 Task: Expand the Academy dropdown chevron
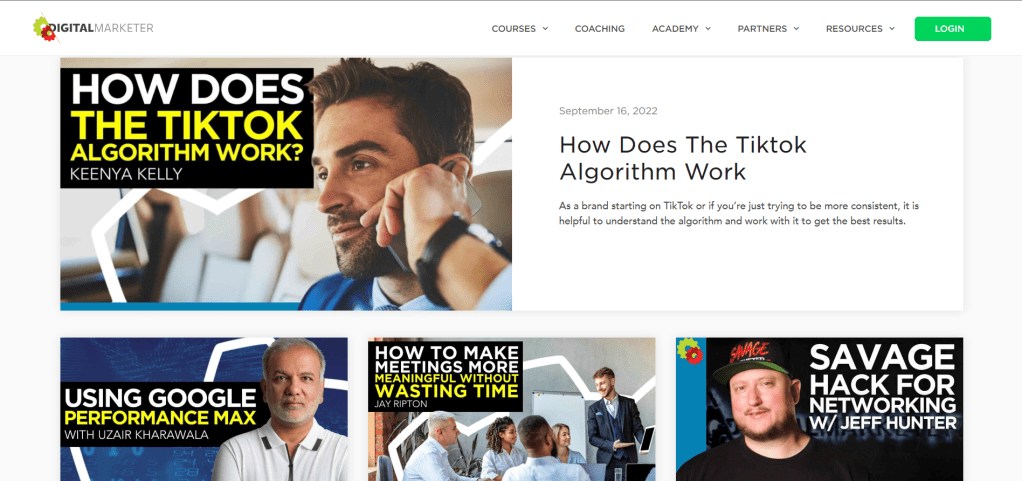click(708, 29)
